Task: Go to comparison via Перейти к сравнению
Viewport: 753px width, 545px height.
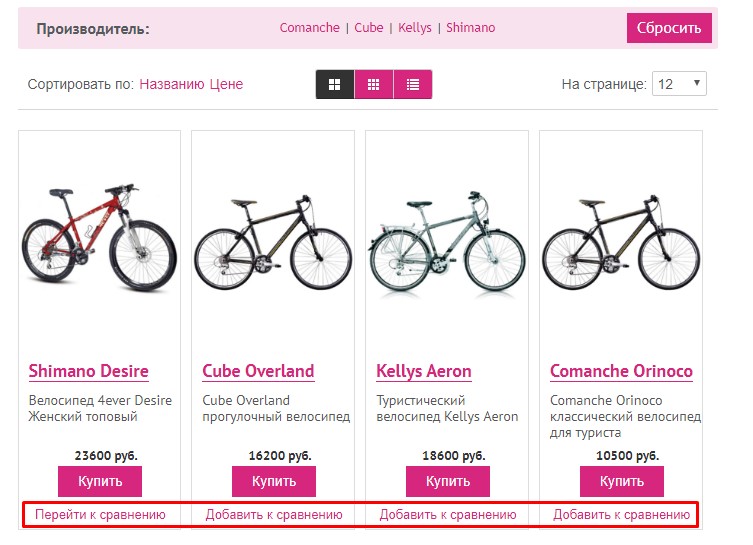Action: tap(100, 515)
